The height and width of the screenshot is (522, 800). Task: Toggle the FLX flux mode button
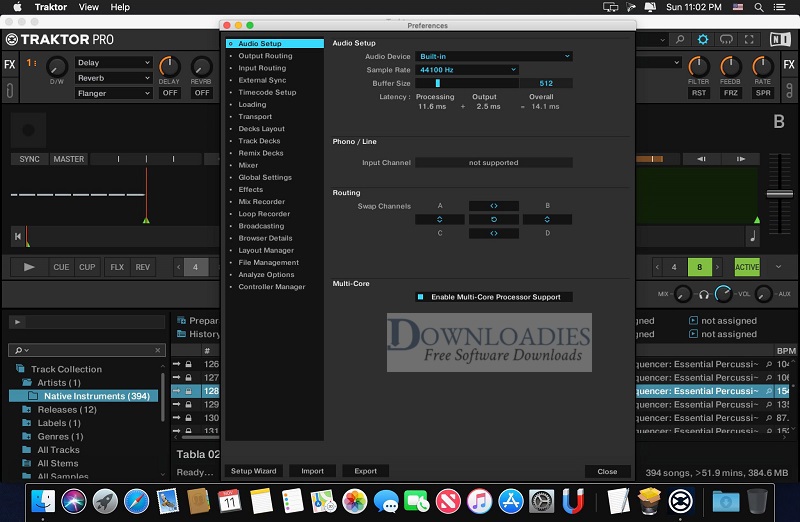[117, 267]
